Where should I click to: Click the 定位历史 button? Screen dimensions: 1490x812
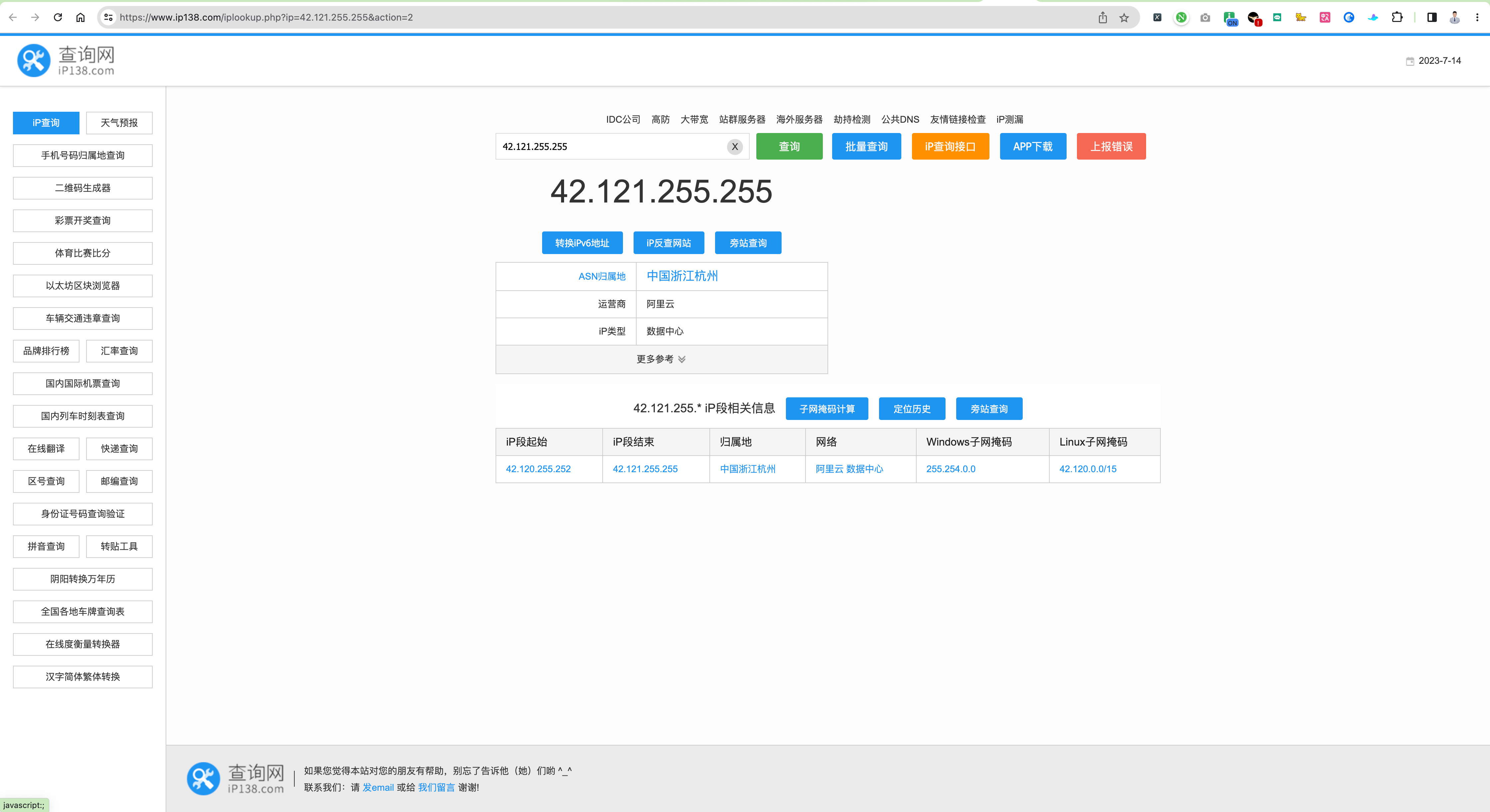pos(912,409)
